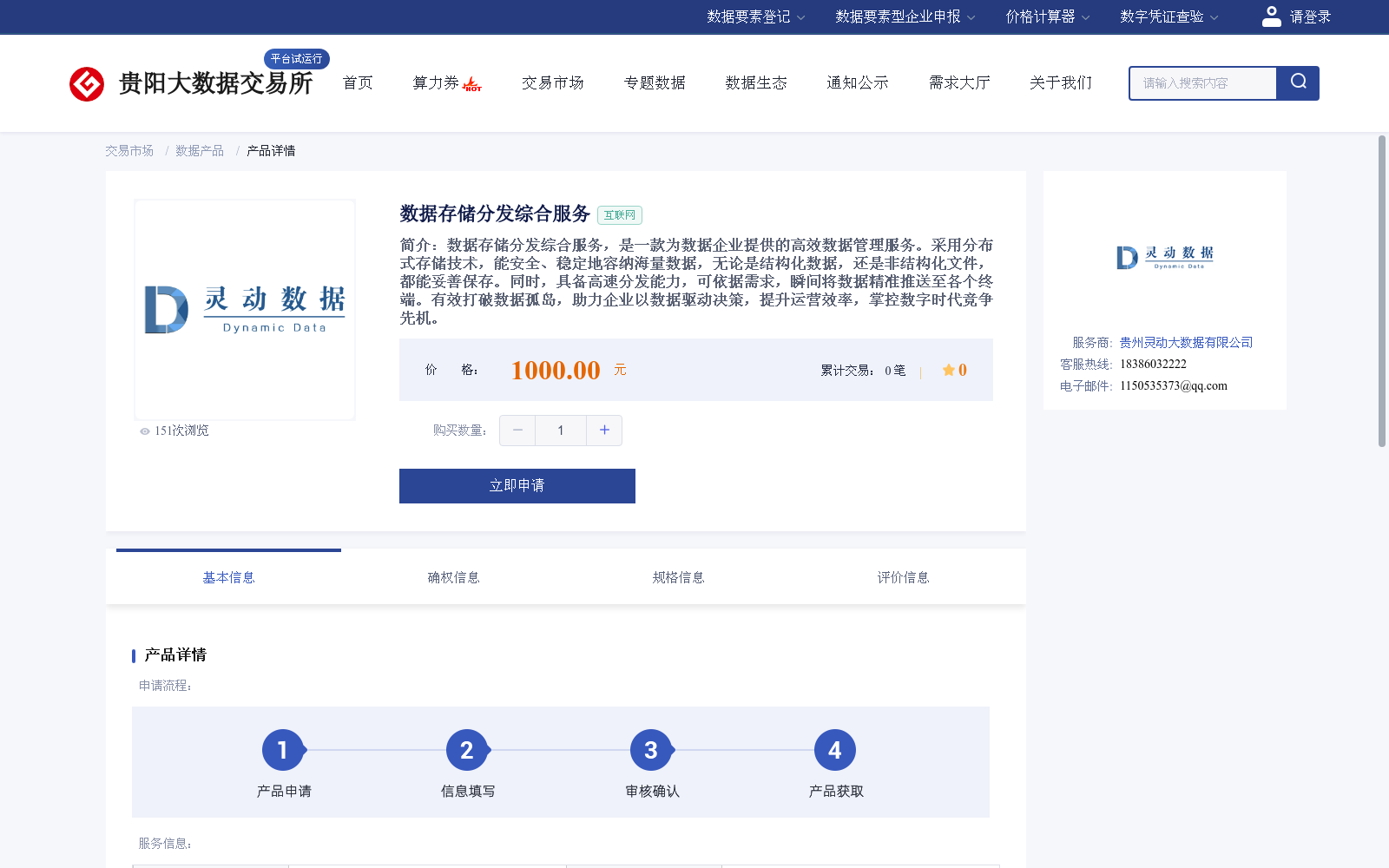
Task: Click the vendor's small 灵动数据 logo
Action: click(x=1165, y=257)
